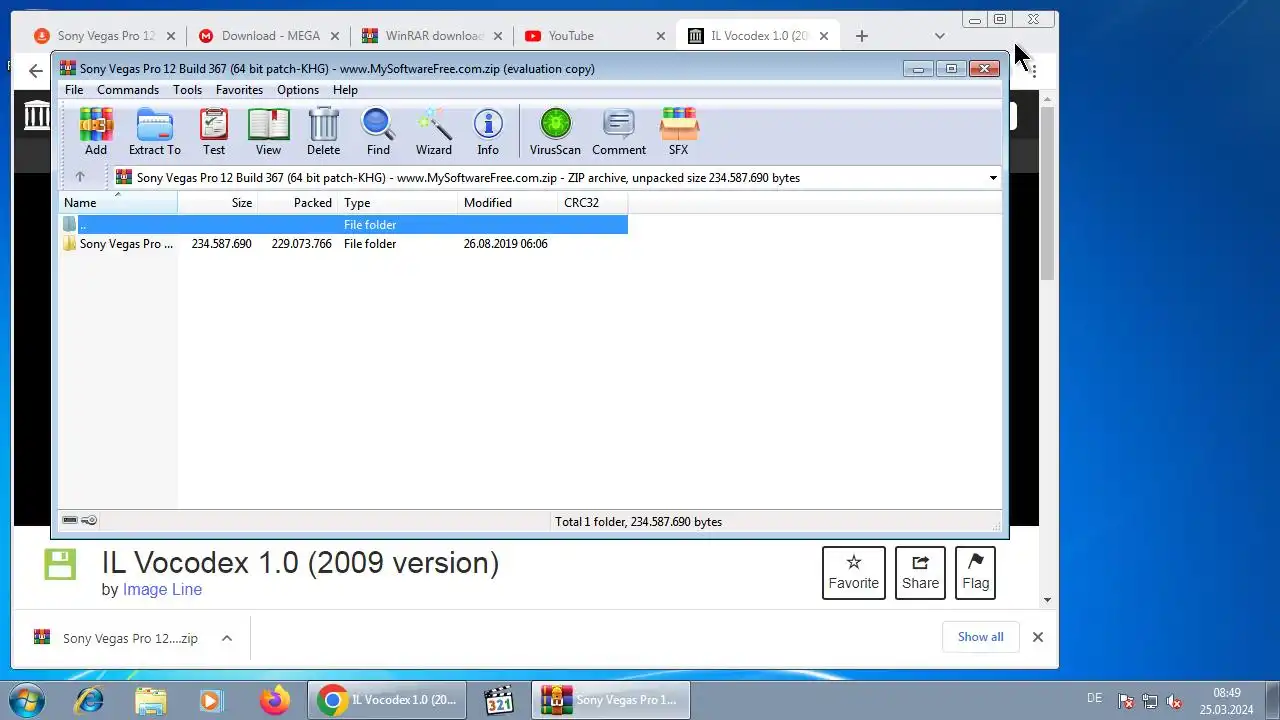Open a new browser tab
The image size is (1280, 720).
click(862, 36)
